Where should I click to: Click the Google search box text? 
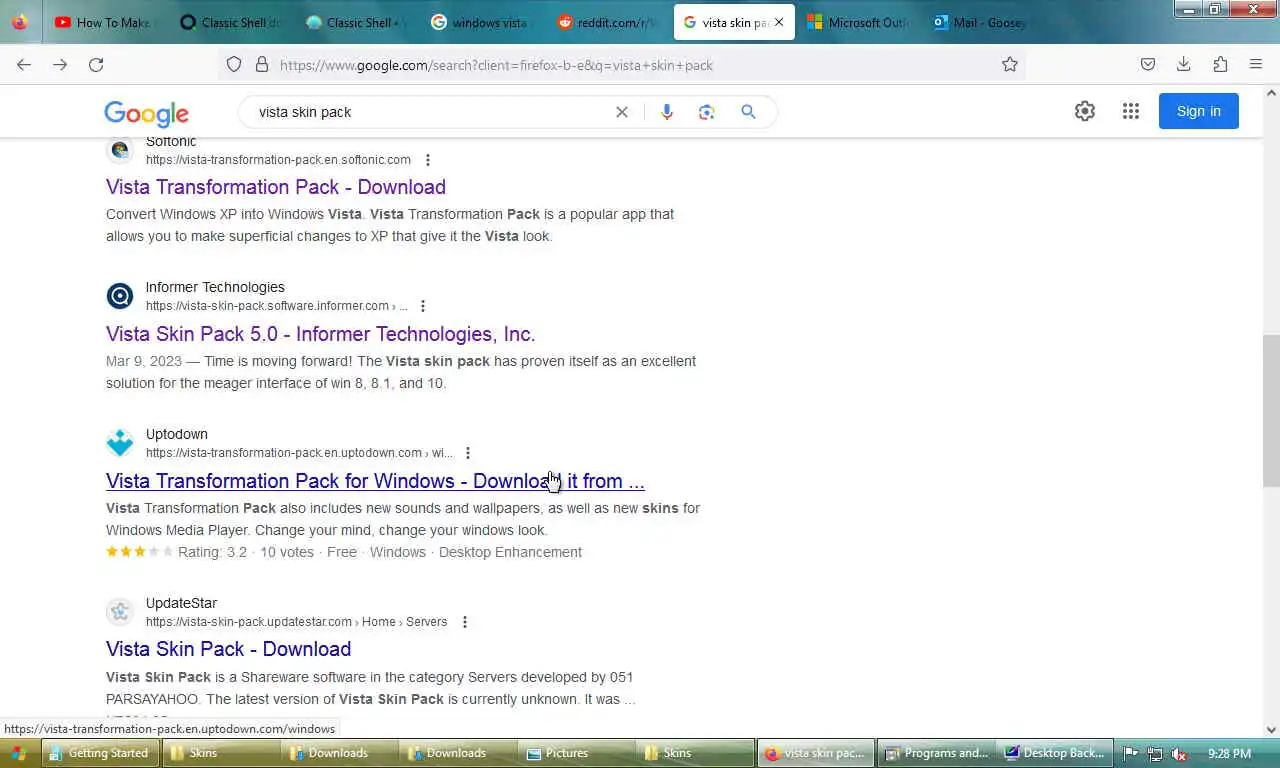[x=305, y=112]
